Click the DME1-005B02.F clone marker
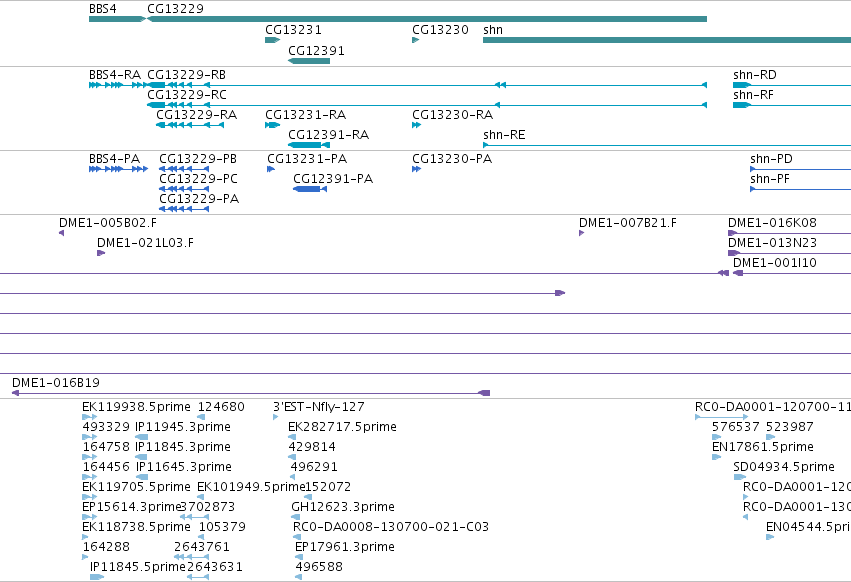The width and height of the screenshot is (851, 582). tap(61, 233)
